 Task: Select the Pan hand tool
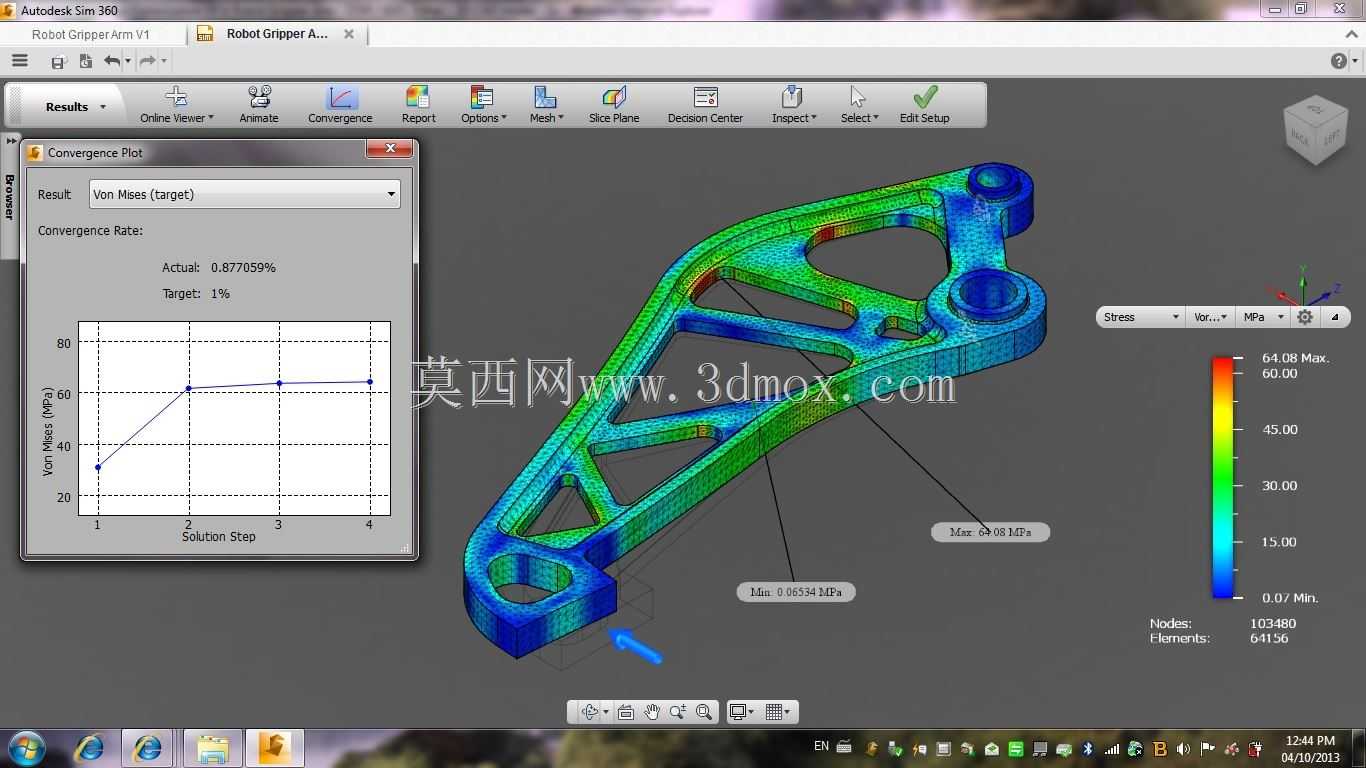tap(652, 712)
